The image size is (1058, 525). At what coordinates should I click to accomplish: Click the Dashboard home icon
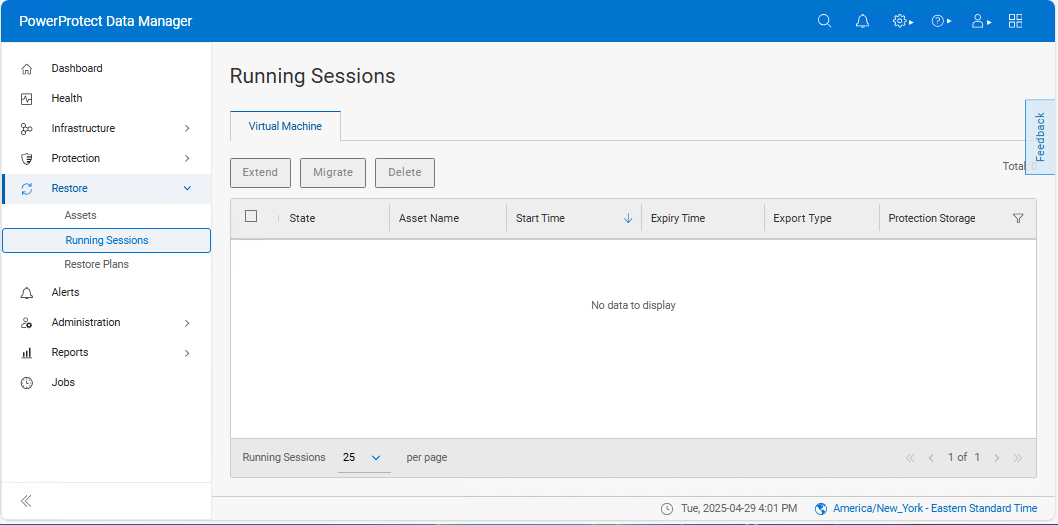tap(26, 69)
